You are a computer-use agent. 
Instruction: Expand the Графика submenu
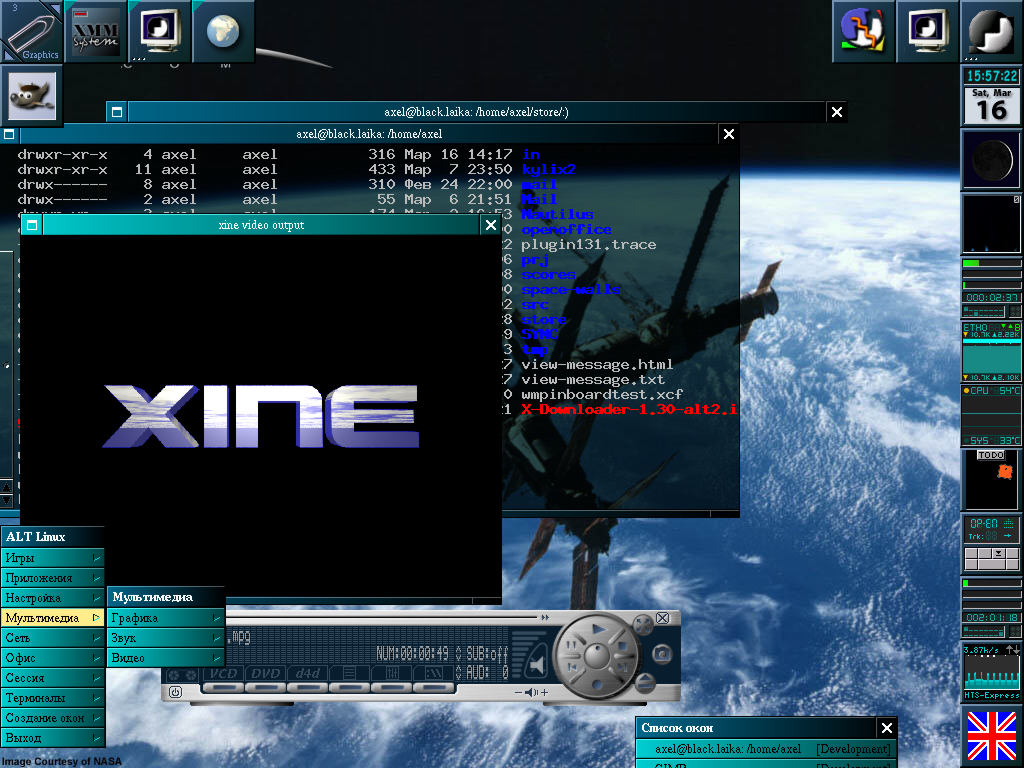pyautogui.click(x=165, y=618)
